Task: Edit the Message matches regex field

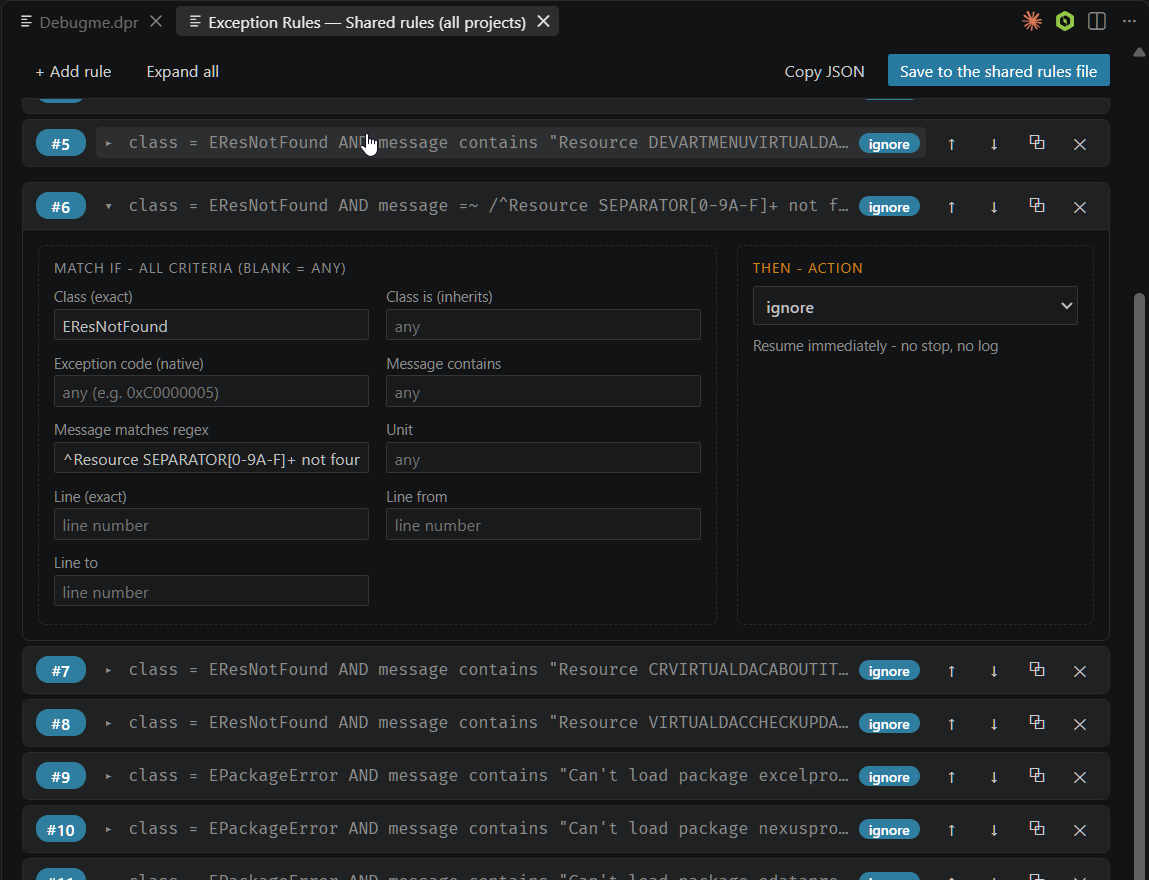Action: 211,459
